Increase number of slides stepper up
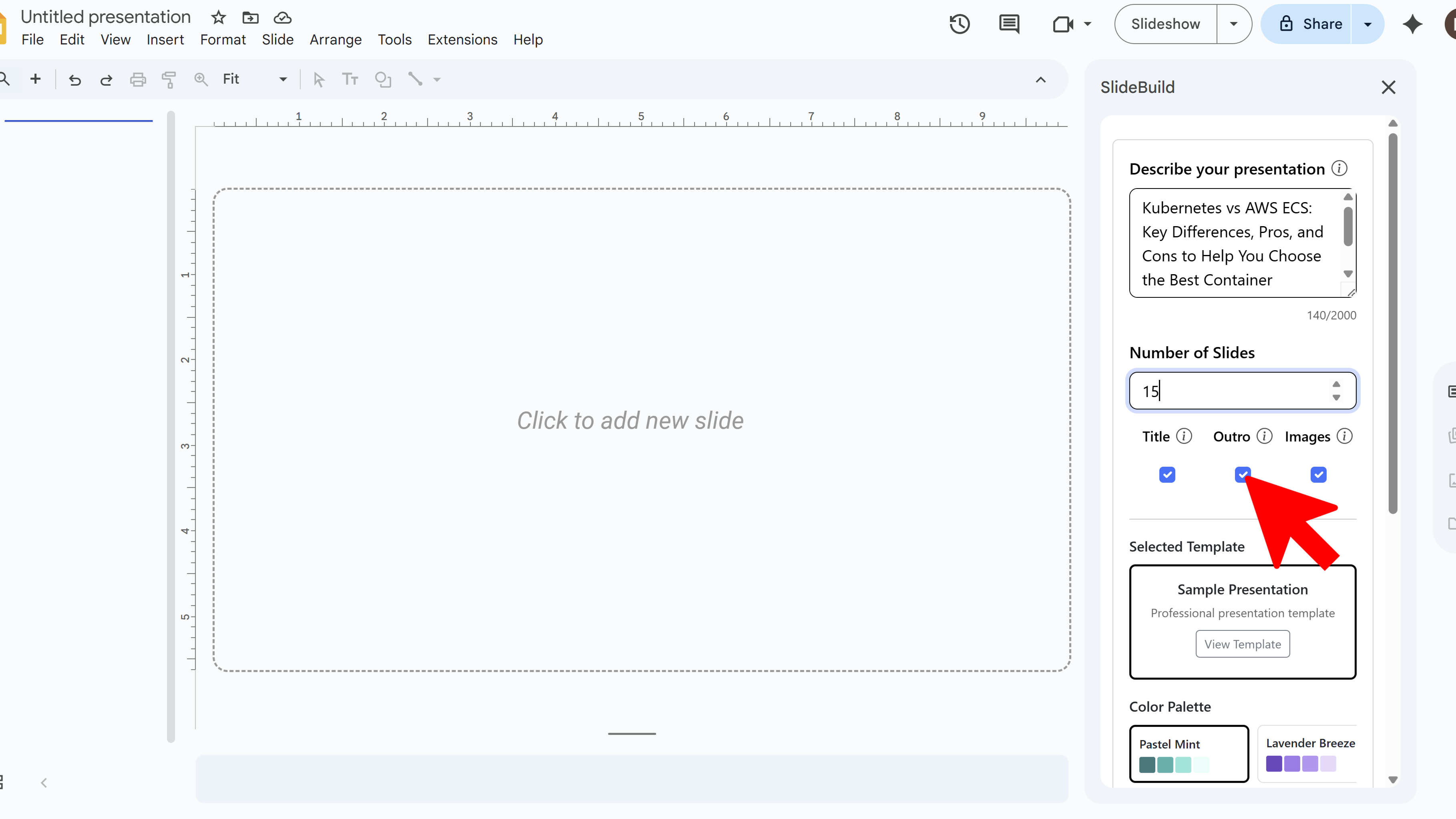 point(1336,384)
